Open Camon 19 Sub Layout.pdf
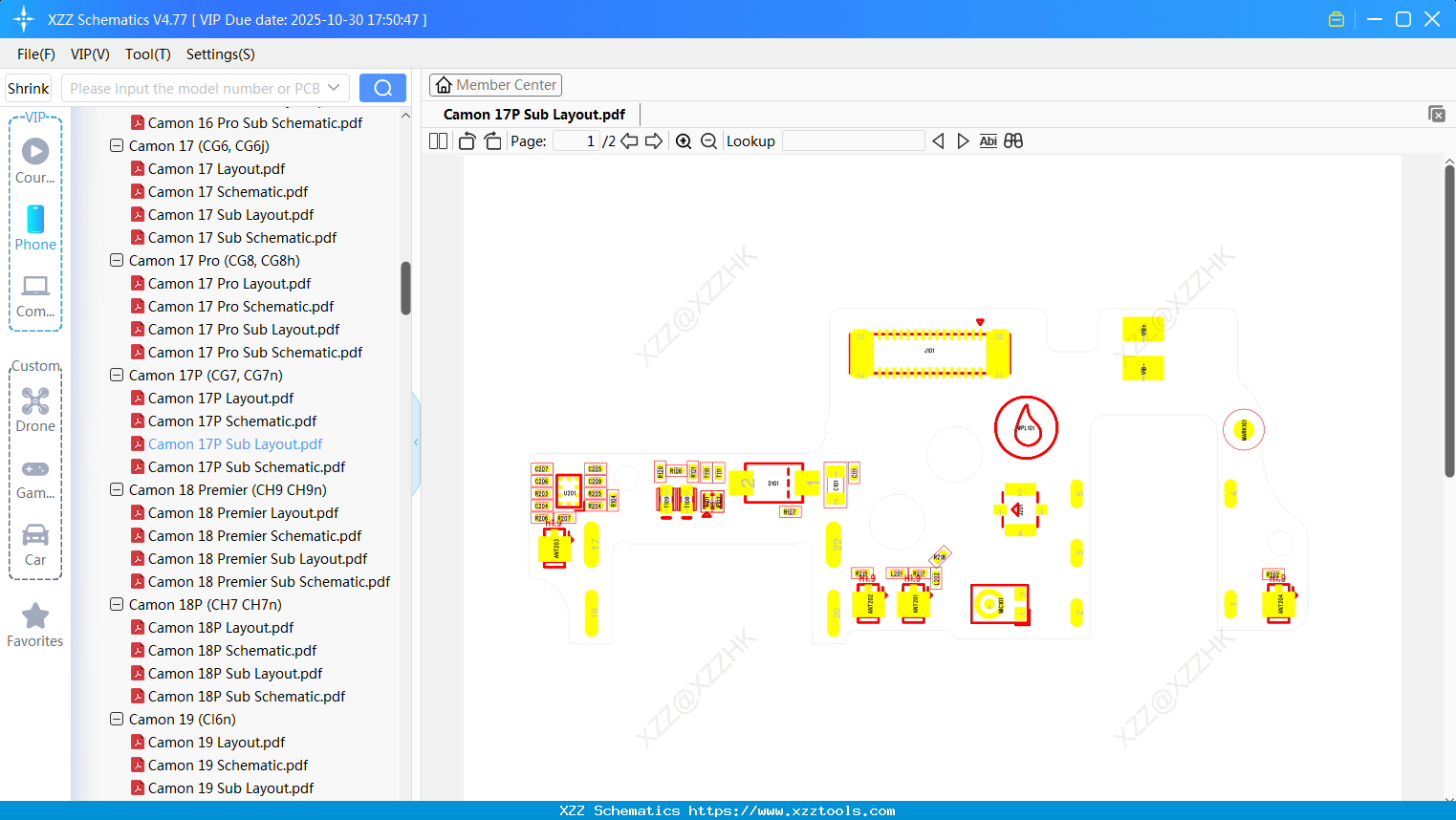1456x820 pixels. (x=230, y=788)
